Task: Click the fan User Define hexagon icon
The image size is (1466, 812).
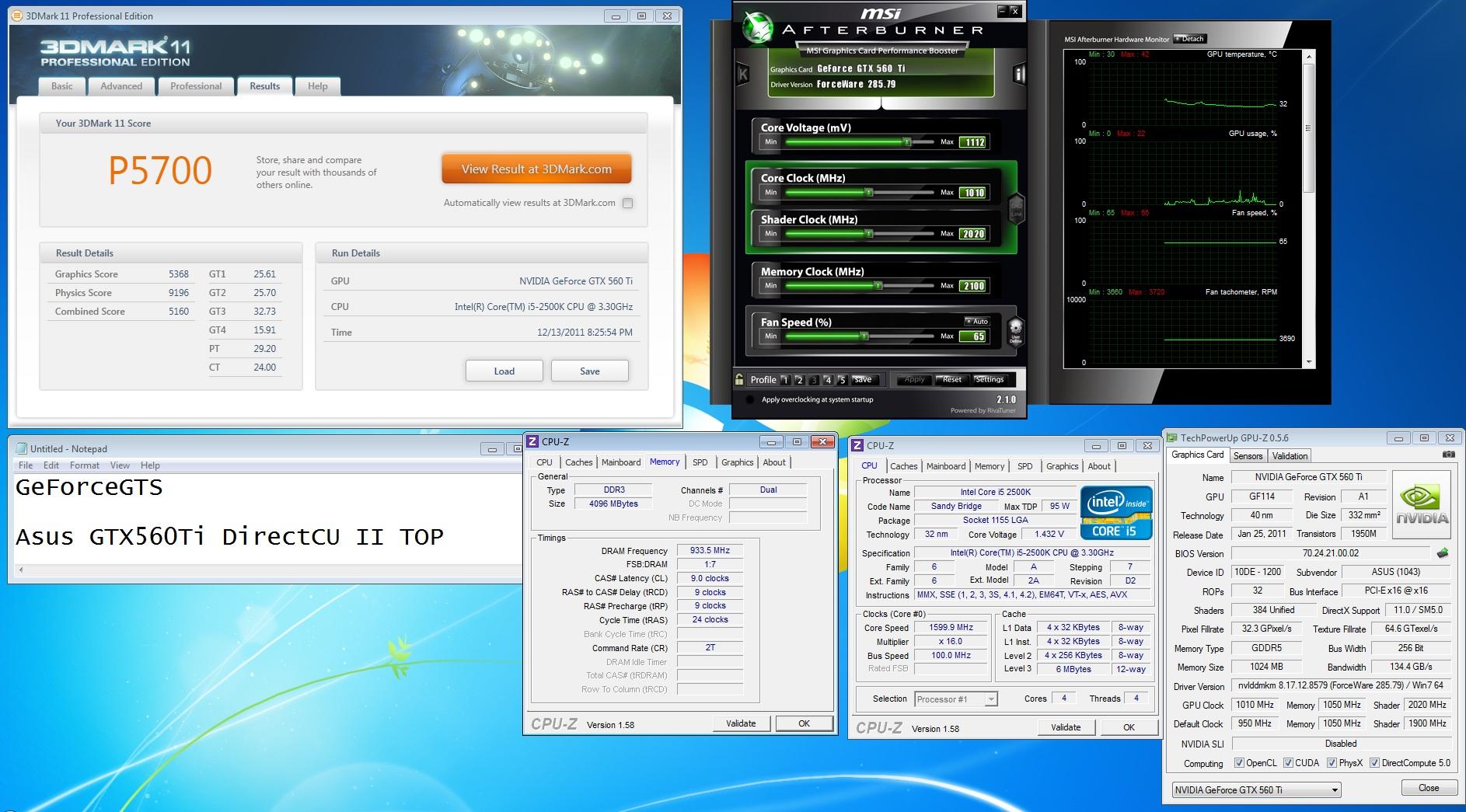Action: (1014, 332)
